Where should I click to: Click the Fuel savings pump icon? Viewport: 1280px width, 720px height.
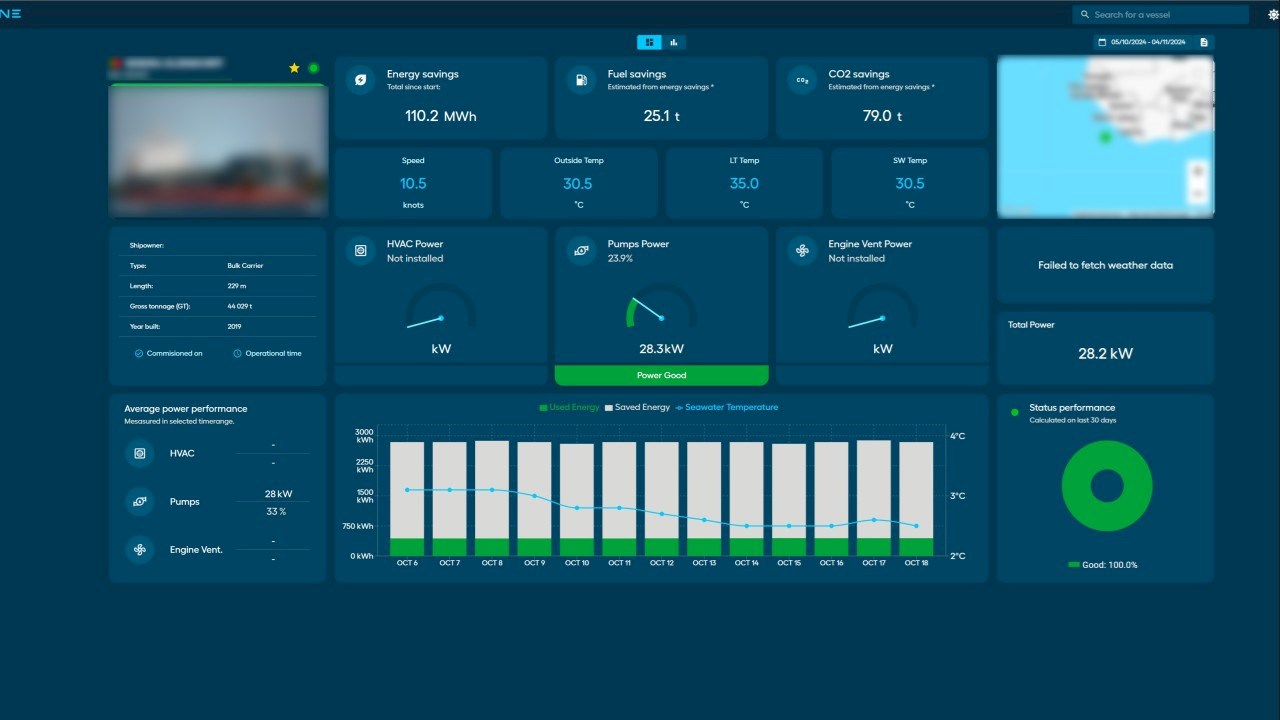581,80
